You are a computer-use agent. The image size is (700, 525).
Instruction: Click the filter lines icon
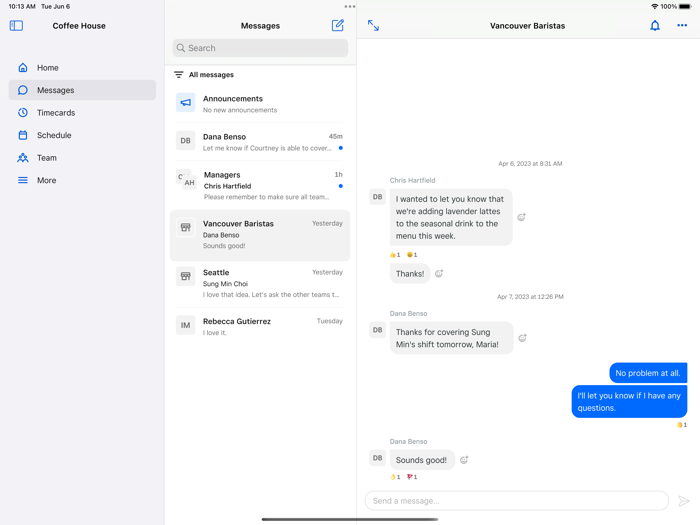click(x=179, y=75)
